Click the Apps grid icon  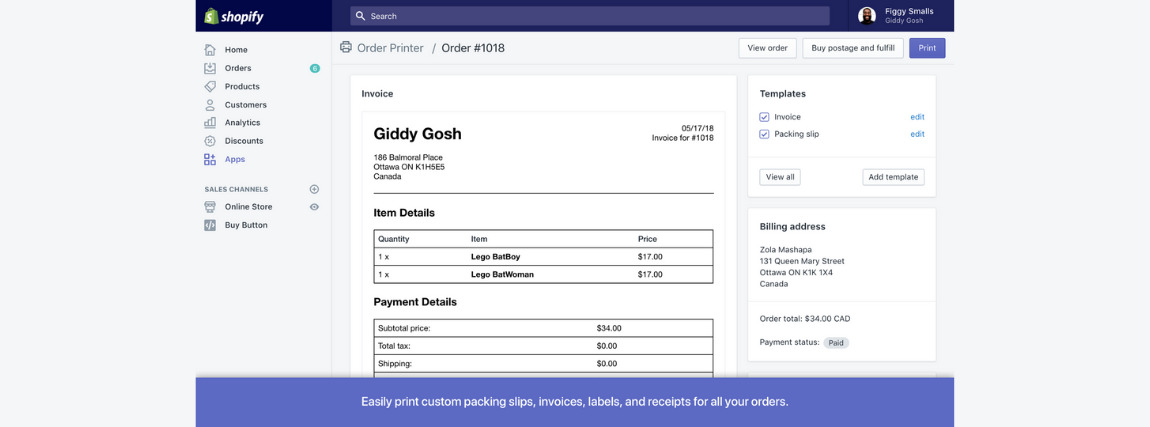click(210, 159)
